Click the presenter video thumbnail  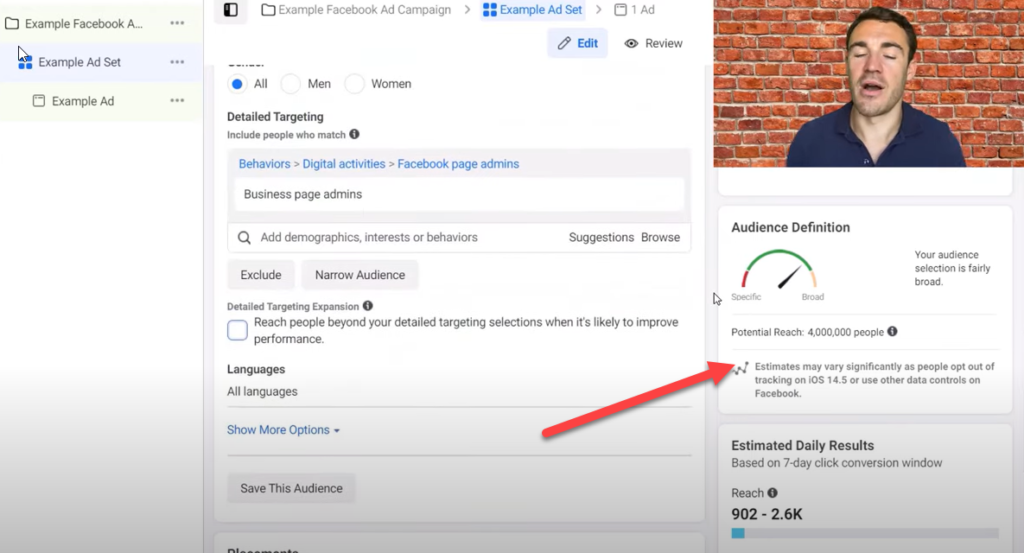click(869, 84)
